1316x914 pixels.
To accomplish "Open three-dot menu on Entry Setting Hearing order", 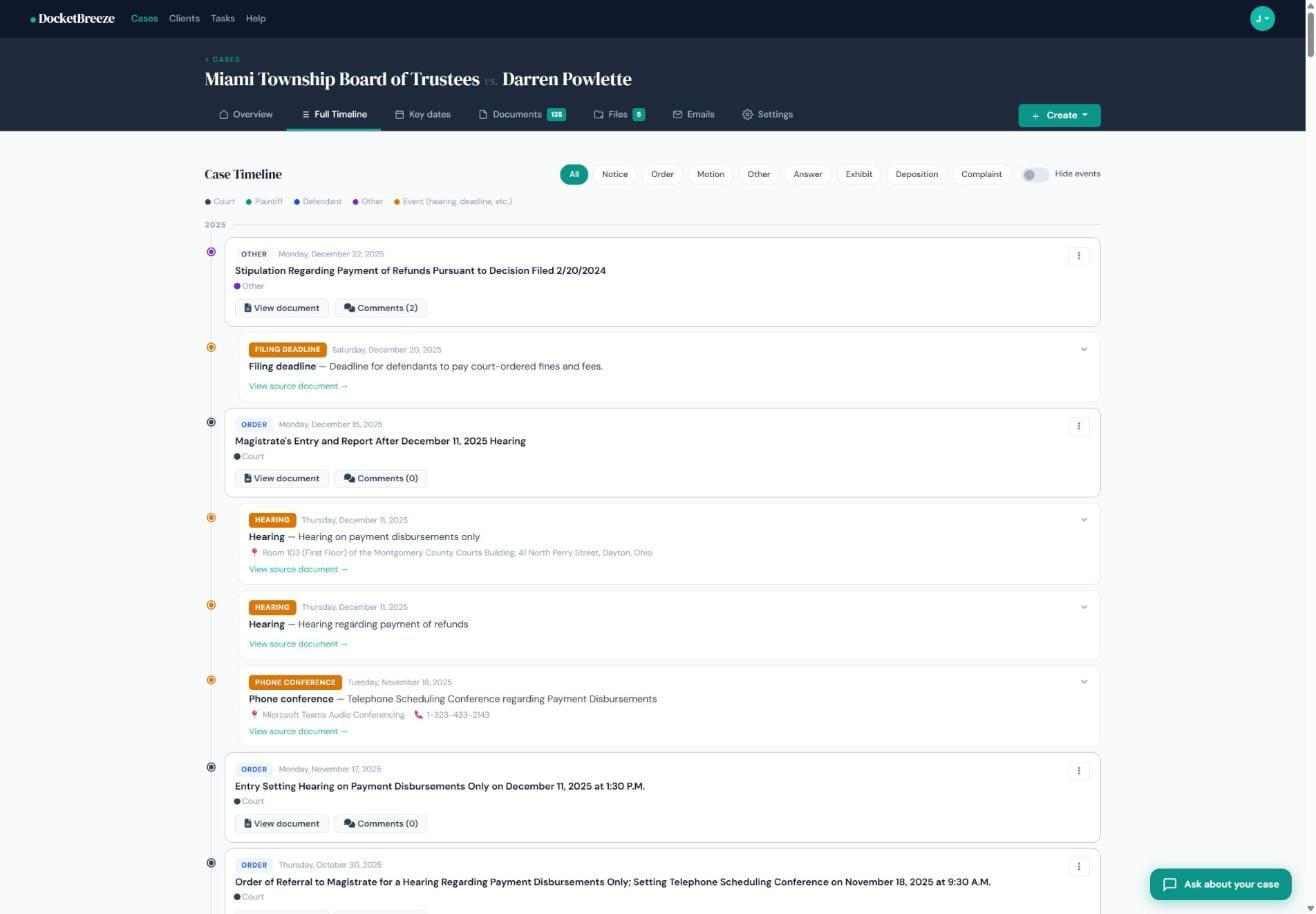I will click(x=1078, y=771).
